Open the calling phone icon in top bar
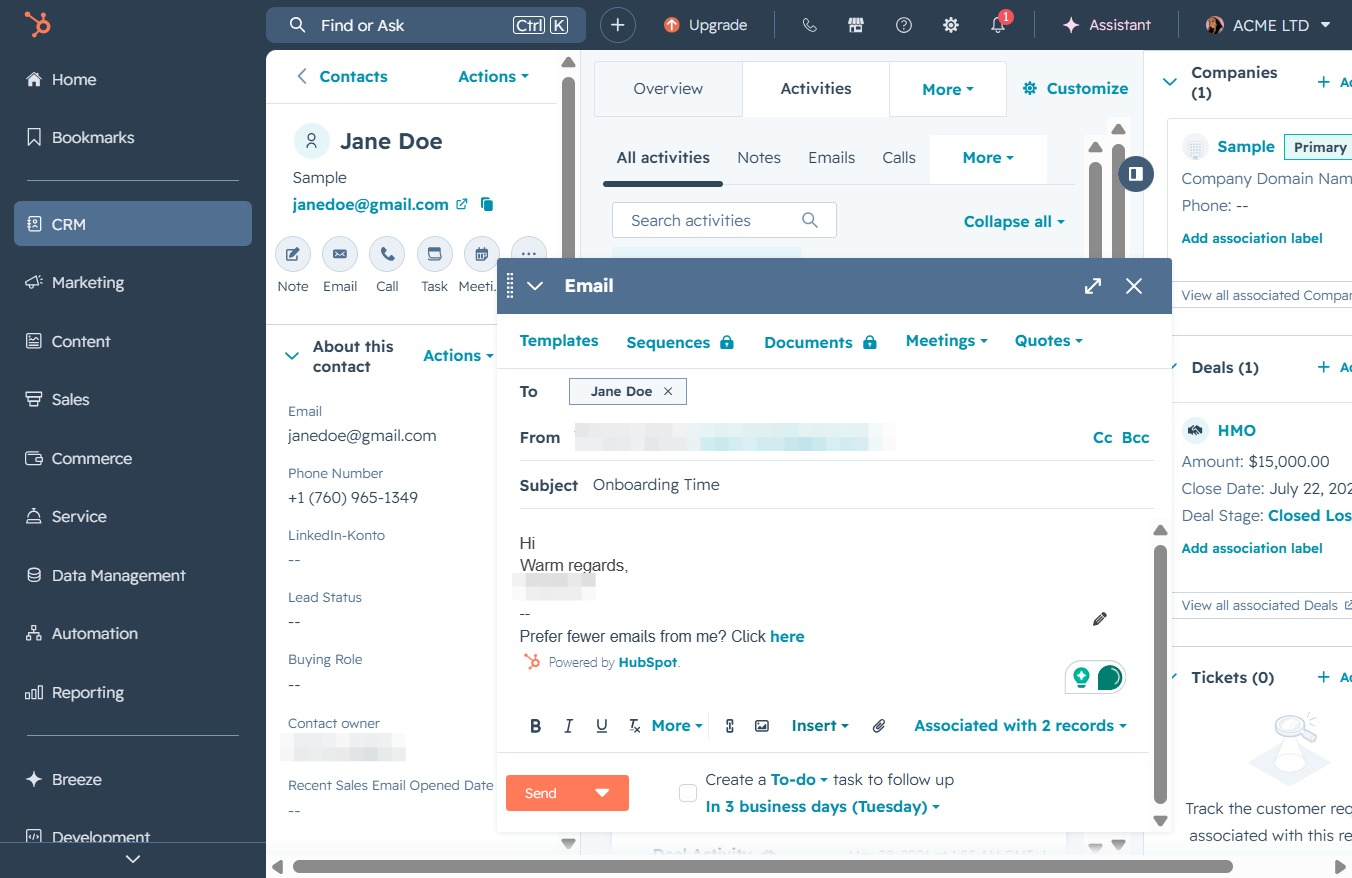Screen dimensions: 1352x878 click(810, 25)
